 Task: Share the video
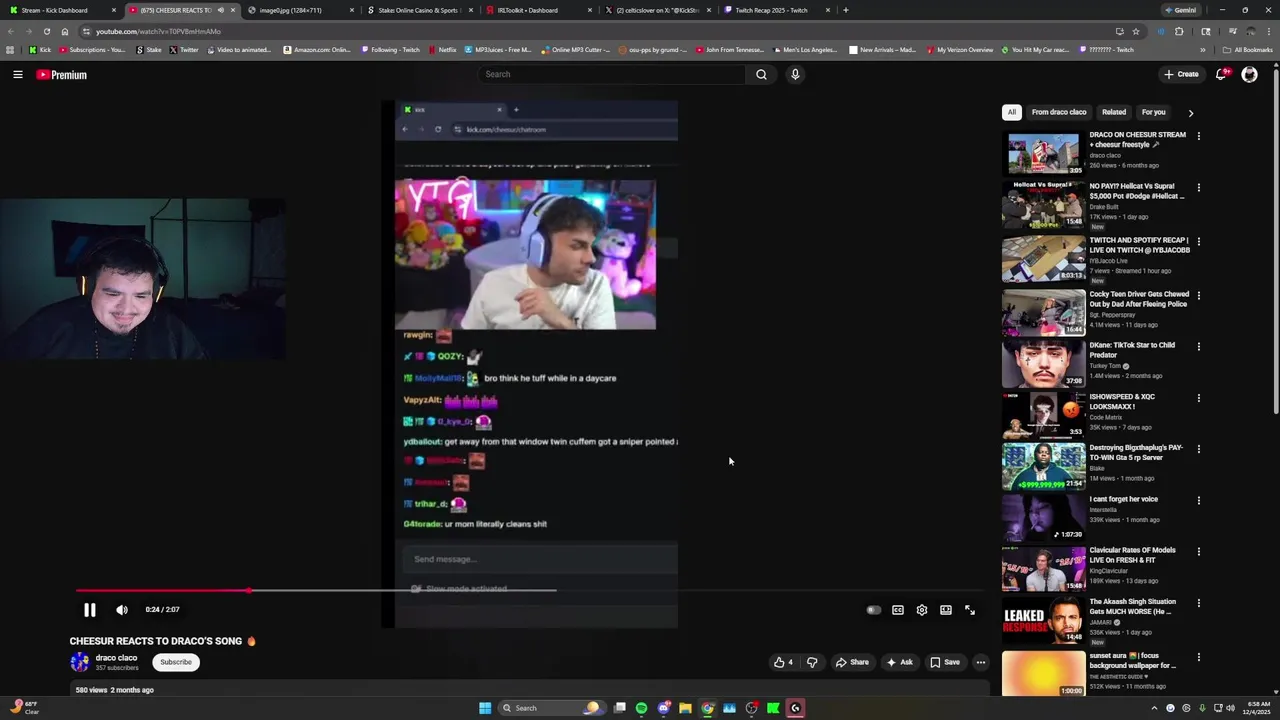852,662
